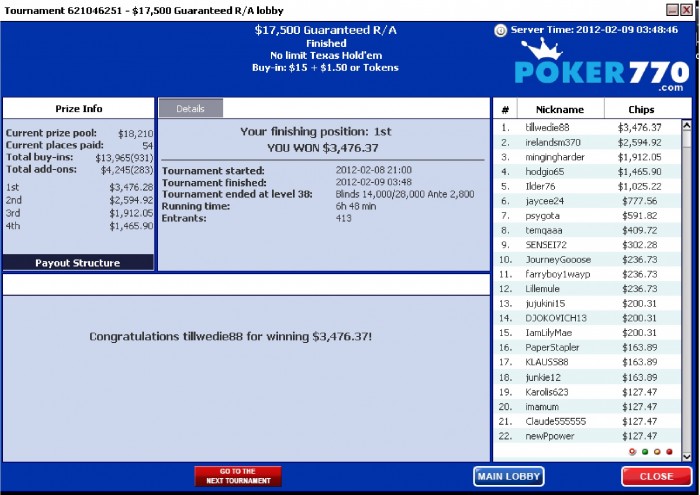Select player row mingingharder
Image resolution: width=700 pixels, height=495 pixels.
(587, 157)
